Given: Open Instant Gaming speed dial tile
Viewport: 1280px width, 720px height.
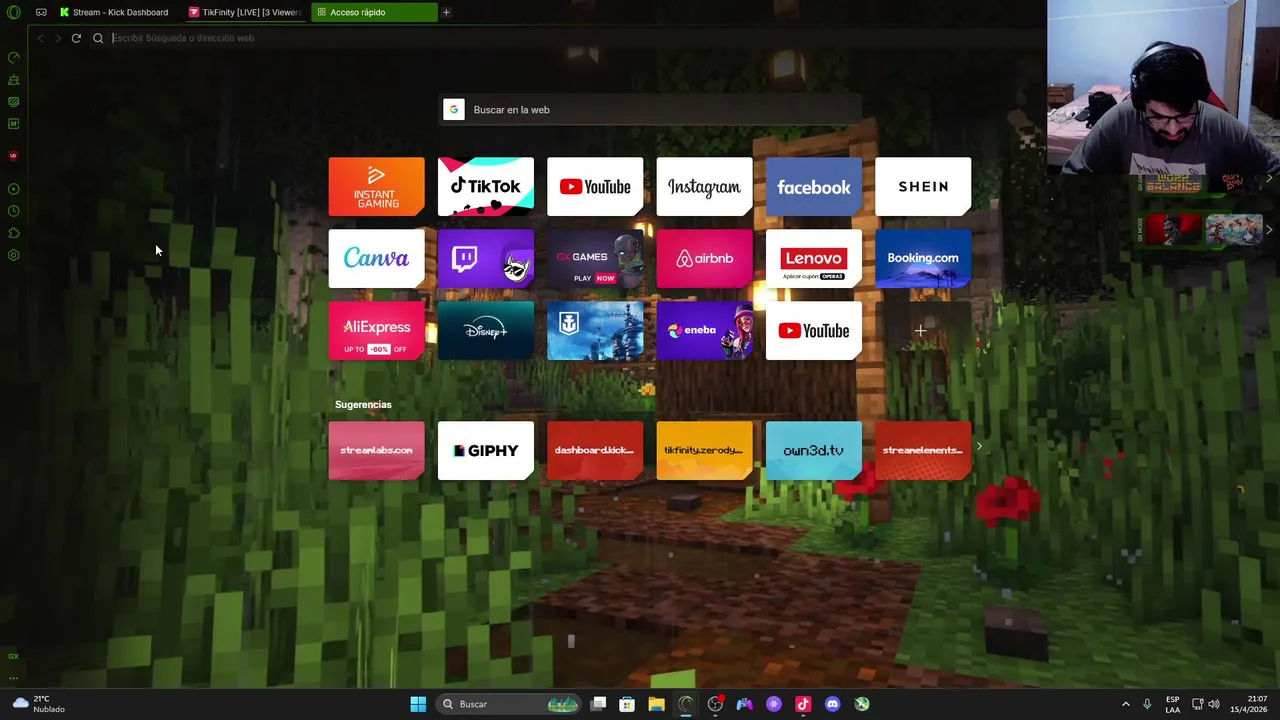Looking at the screenshot, I should point(376,187).
